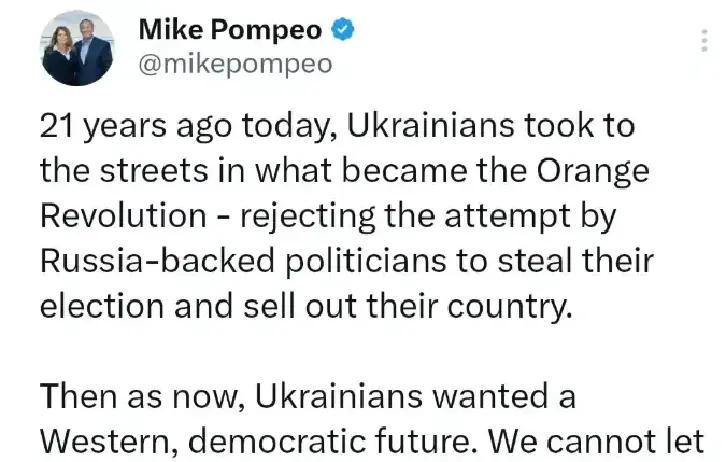Open Mike Pompeo's round profile picture

77,49
